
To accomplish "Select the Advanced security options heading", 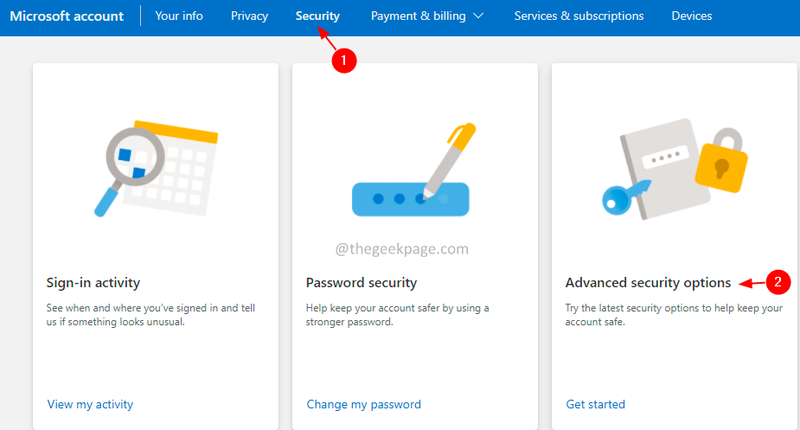I will coord(648,283).
